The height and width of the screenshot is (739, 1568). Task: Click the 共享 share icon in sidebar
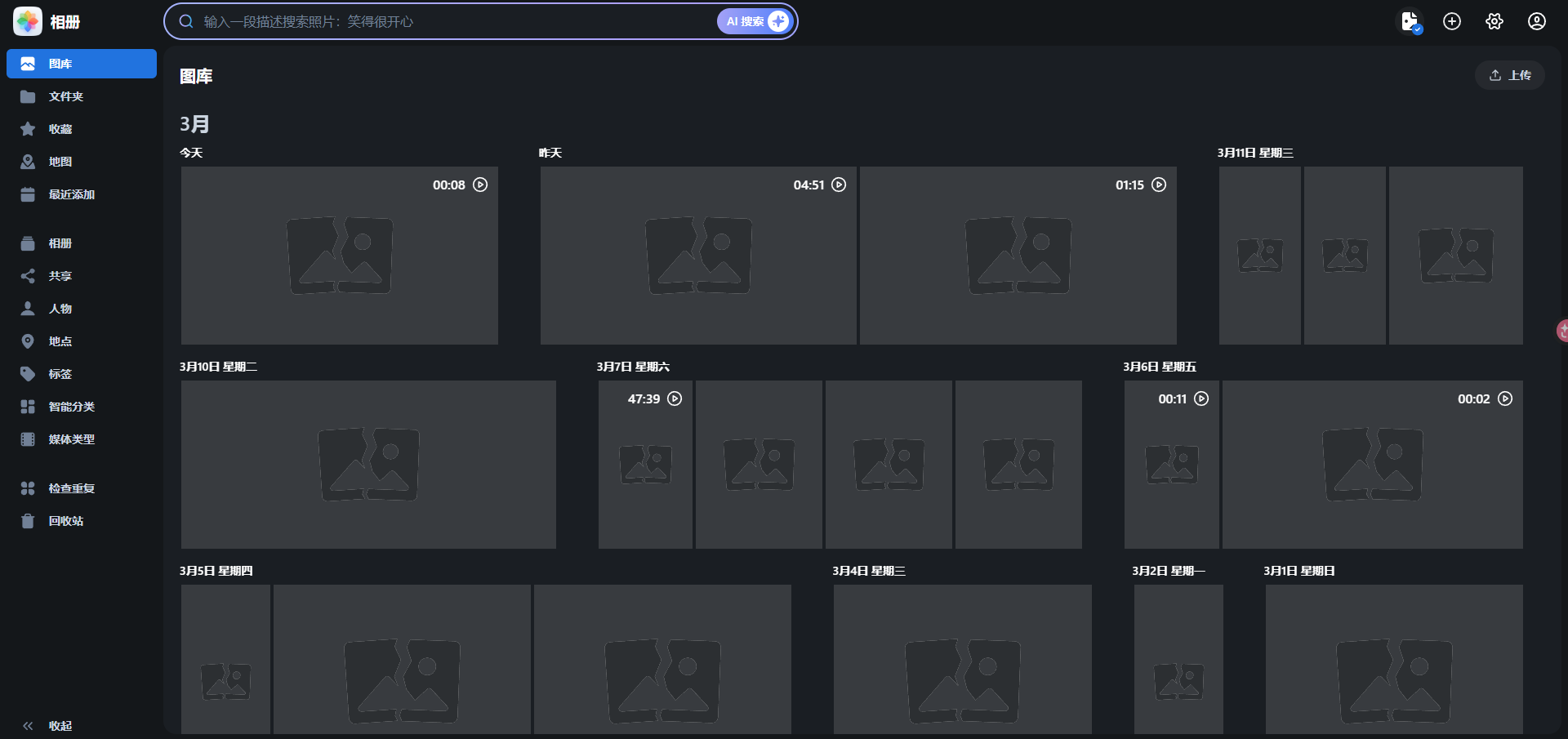pyautogui.click(x=28, y=276)
